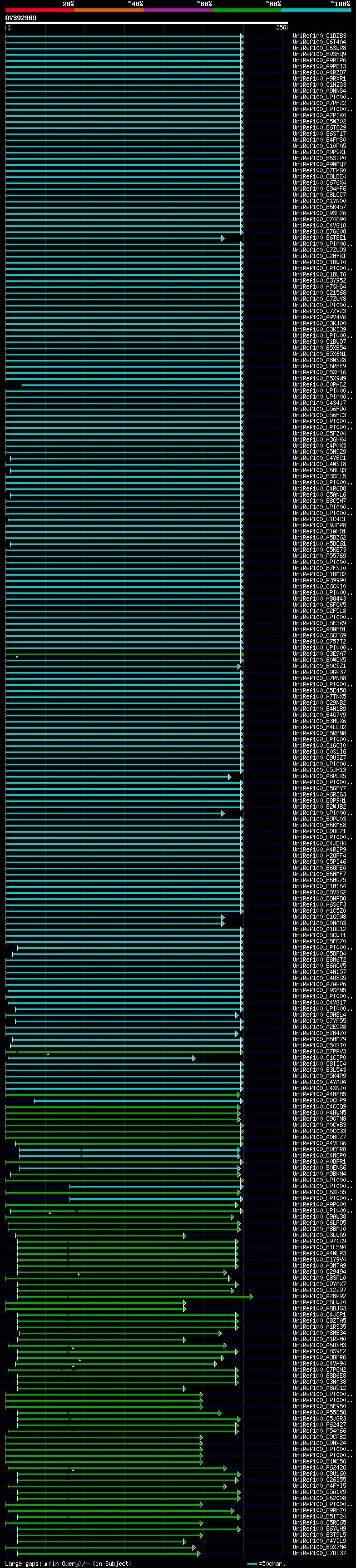The height and width of the screenshot is (1568, 356).
Task: Select the UniRef100_C9RHZ0 label
Action: 319,1511
